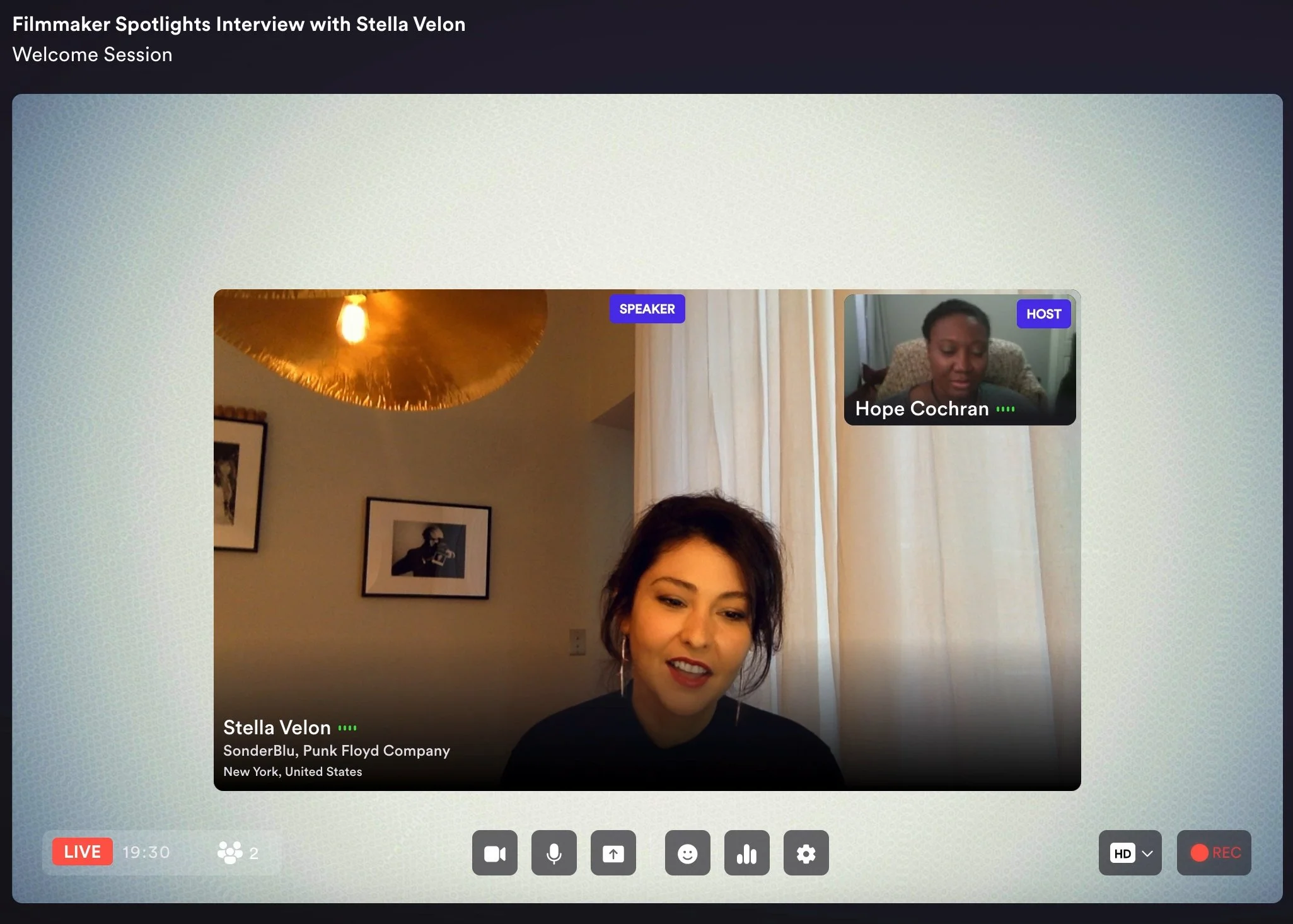
Task: Click Hope Cochran's audio level indicator
Action: [x=1006, y=409]
